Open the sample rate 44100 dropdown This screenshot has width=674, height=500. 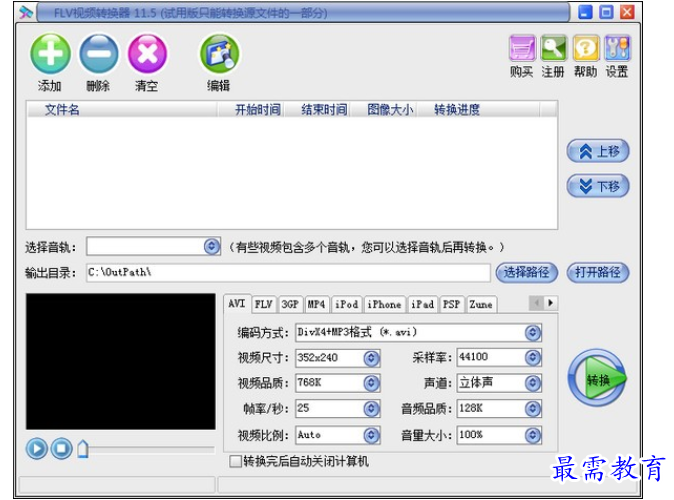pos(533,357)
